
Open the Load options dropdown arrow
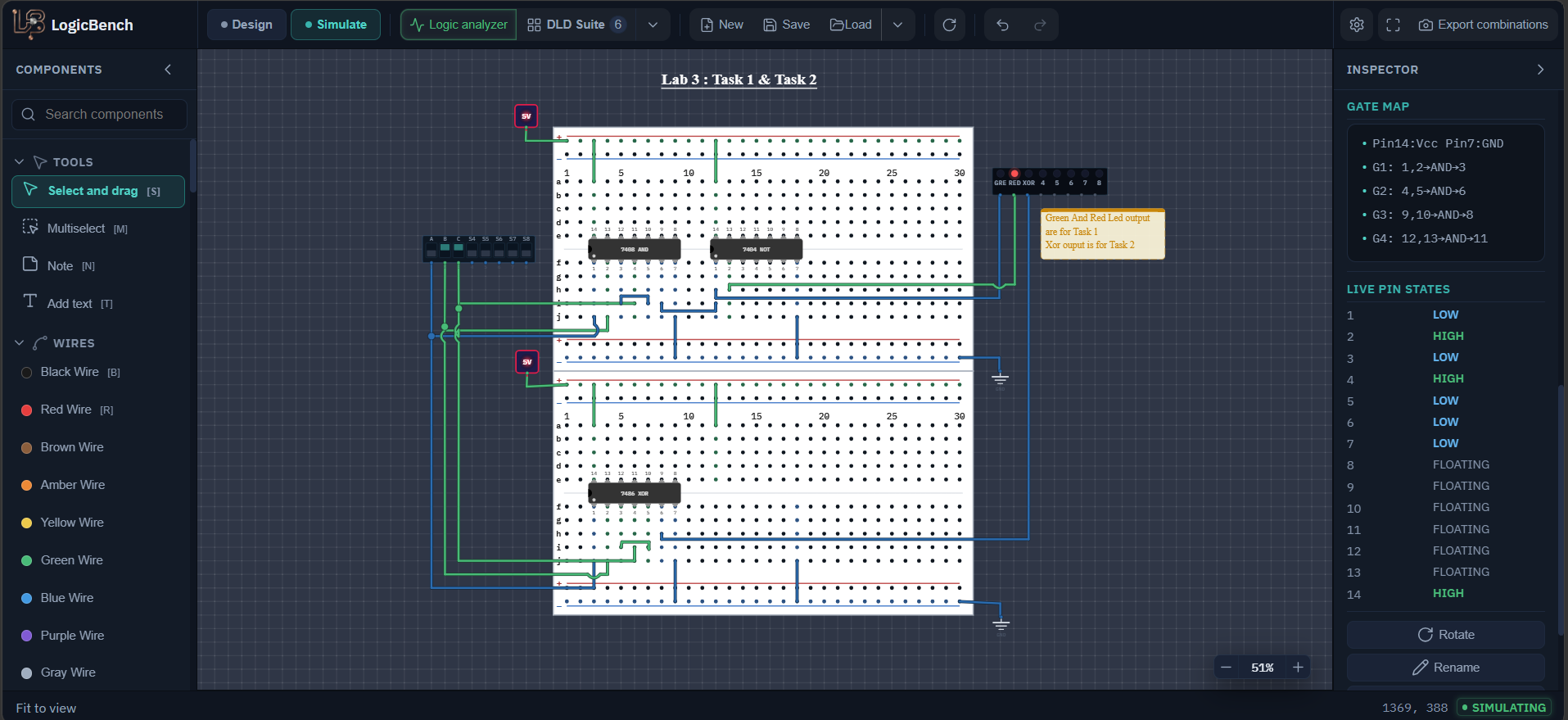coord(897,25)
